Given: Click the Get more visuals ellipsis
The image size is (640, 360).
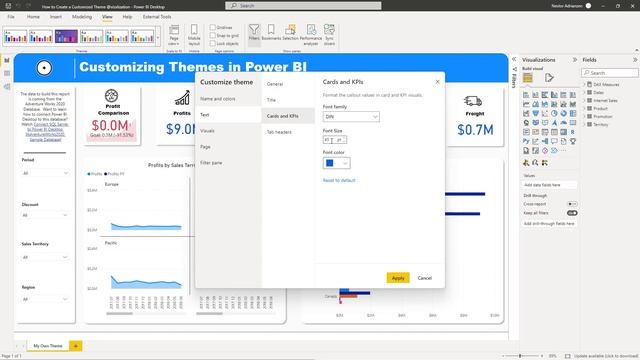Looking at the screenshot, I should [564, 151].
